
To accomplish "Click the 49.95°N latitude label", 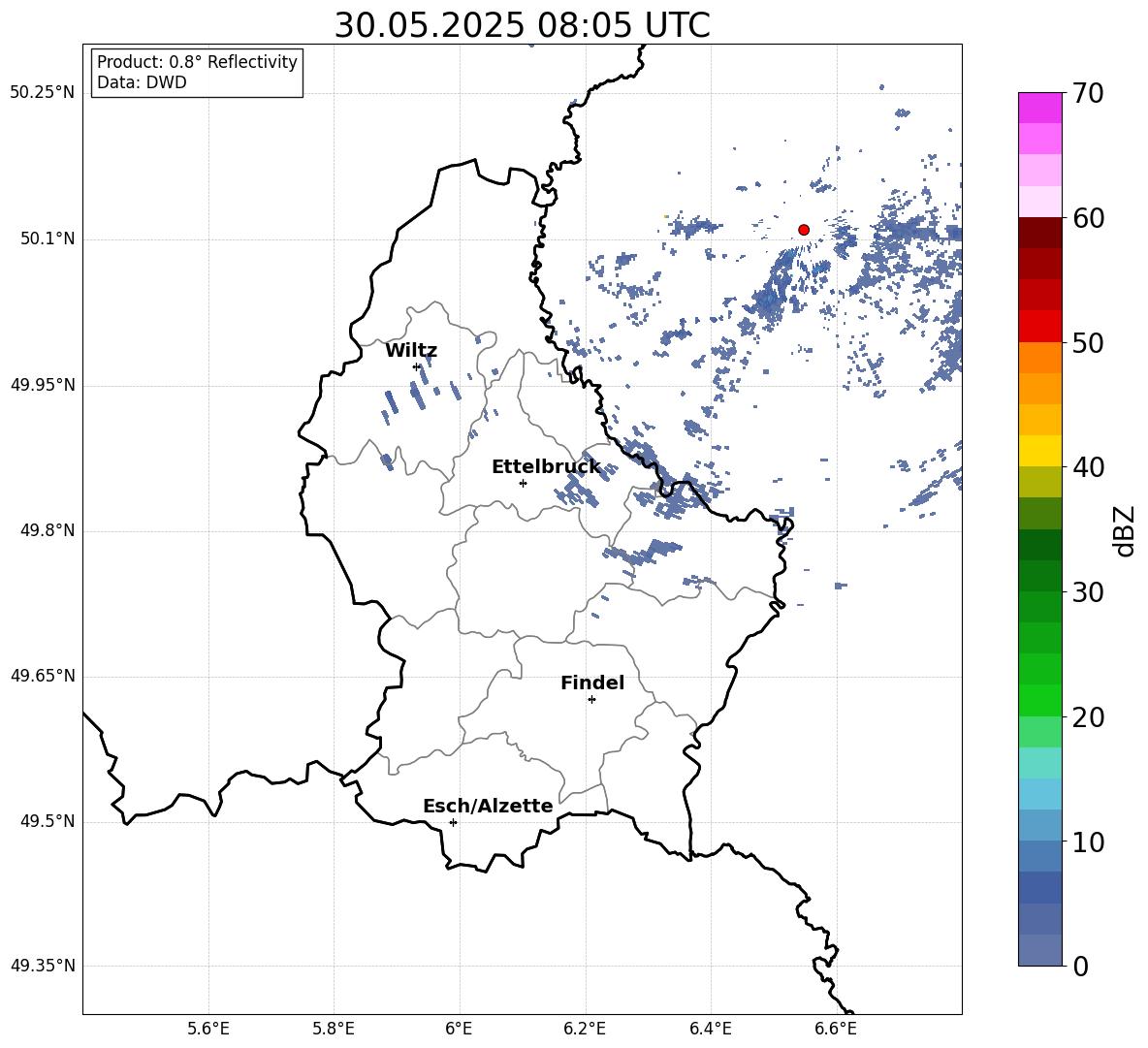I will [x=43, y=385].
